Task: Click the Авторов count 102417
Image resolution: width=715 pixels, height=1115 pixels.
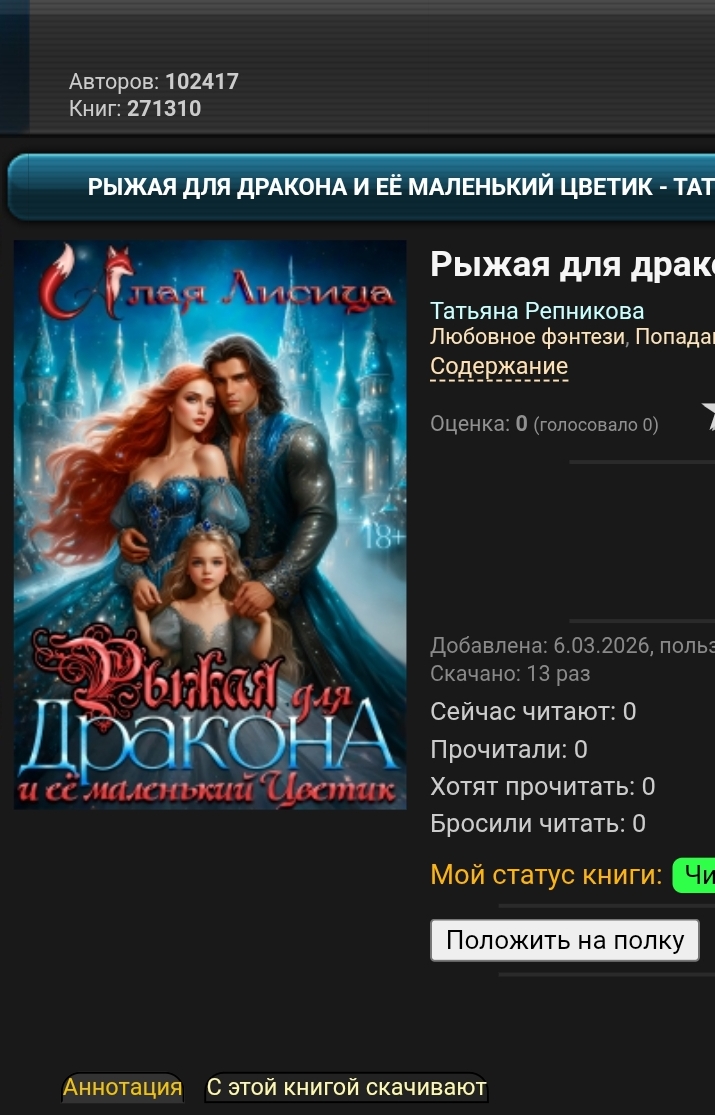Action: [202, 82]
